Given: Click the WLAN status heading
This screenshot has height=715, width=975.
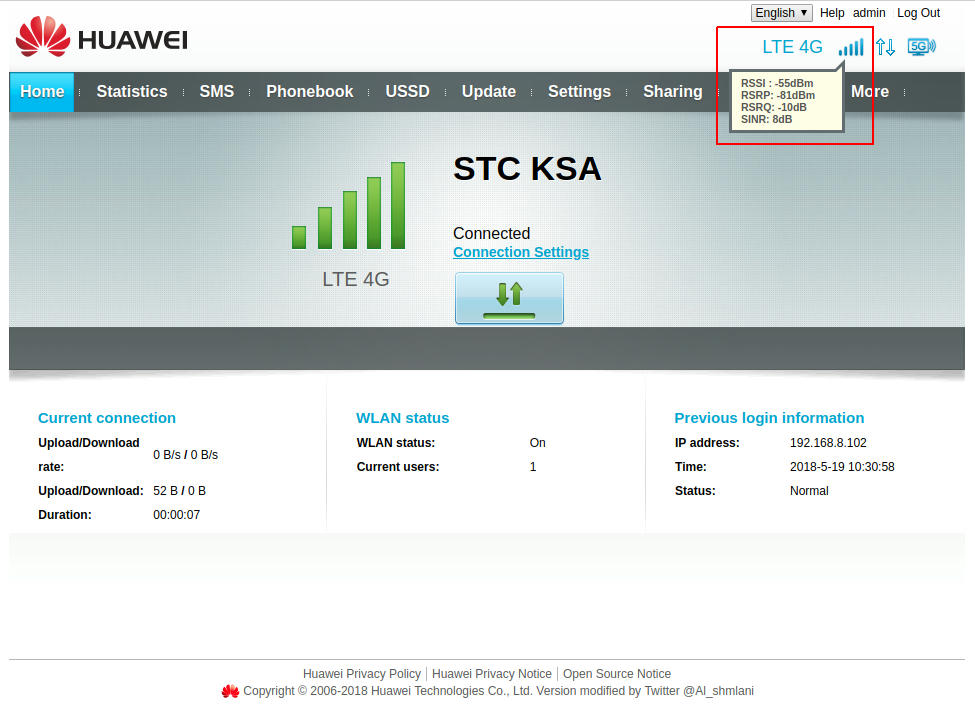Looking at the screenshot, I should pos(402,418).
